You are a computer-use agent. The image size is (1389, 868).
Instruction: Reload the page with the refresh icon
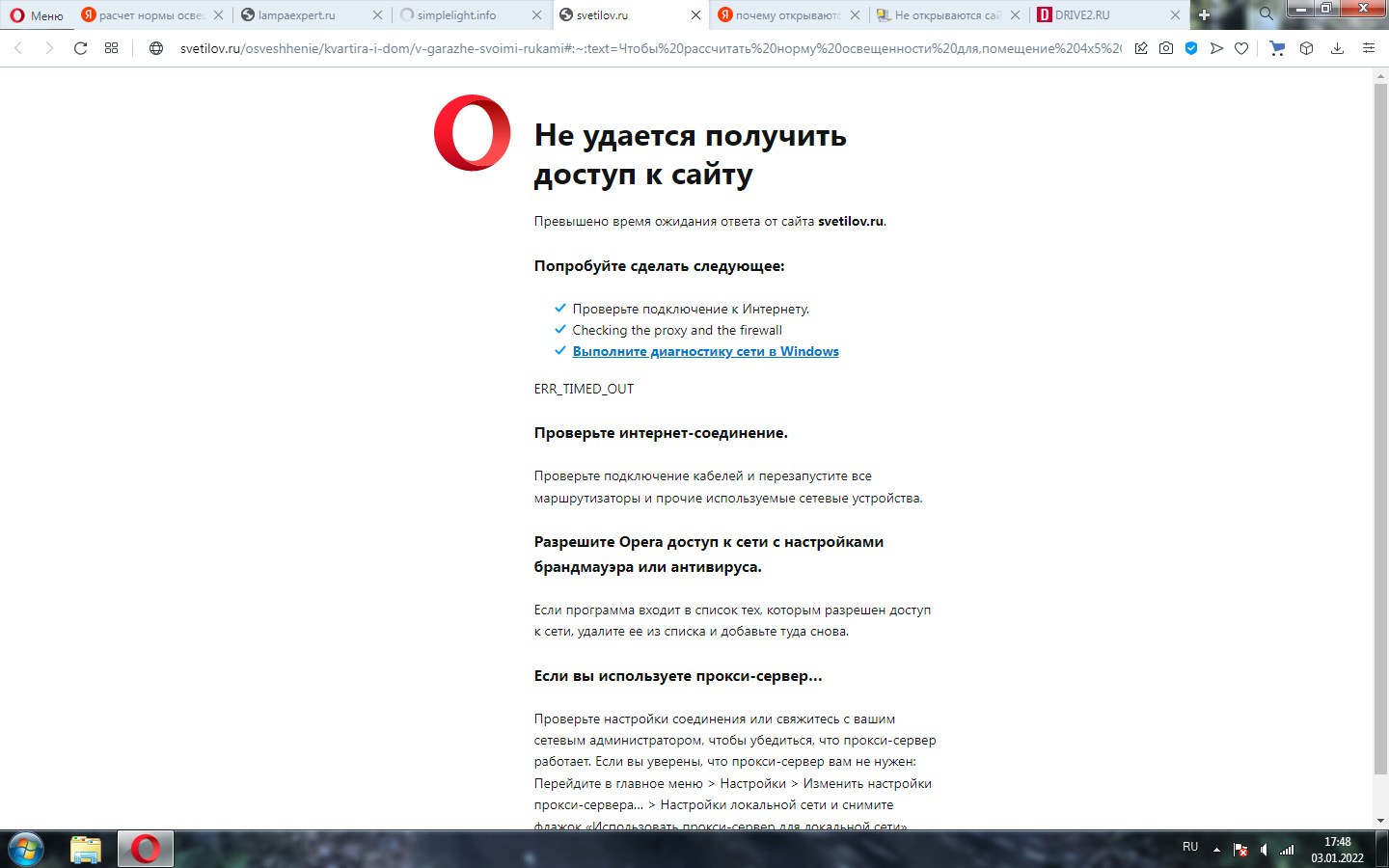pos(81,48)
